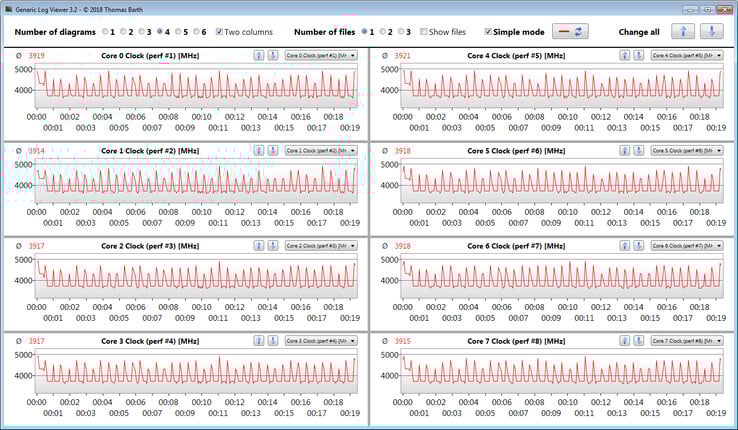Click the line style swap button beside Simple mode
Screen dimensions: 738x430
(x=570, y=32)
